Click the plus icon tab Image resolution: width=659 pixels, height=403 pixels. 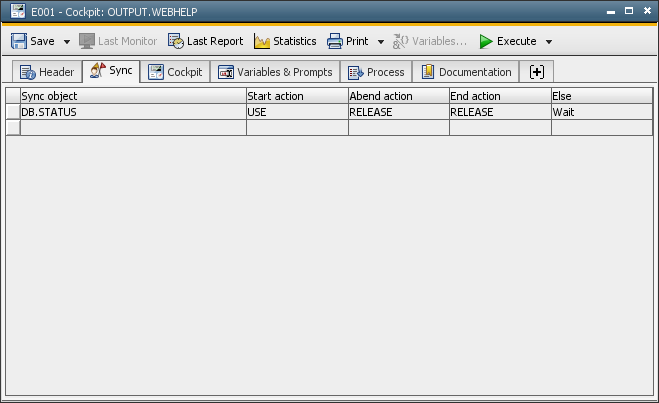point(537,72)
